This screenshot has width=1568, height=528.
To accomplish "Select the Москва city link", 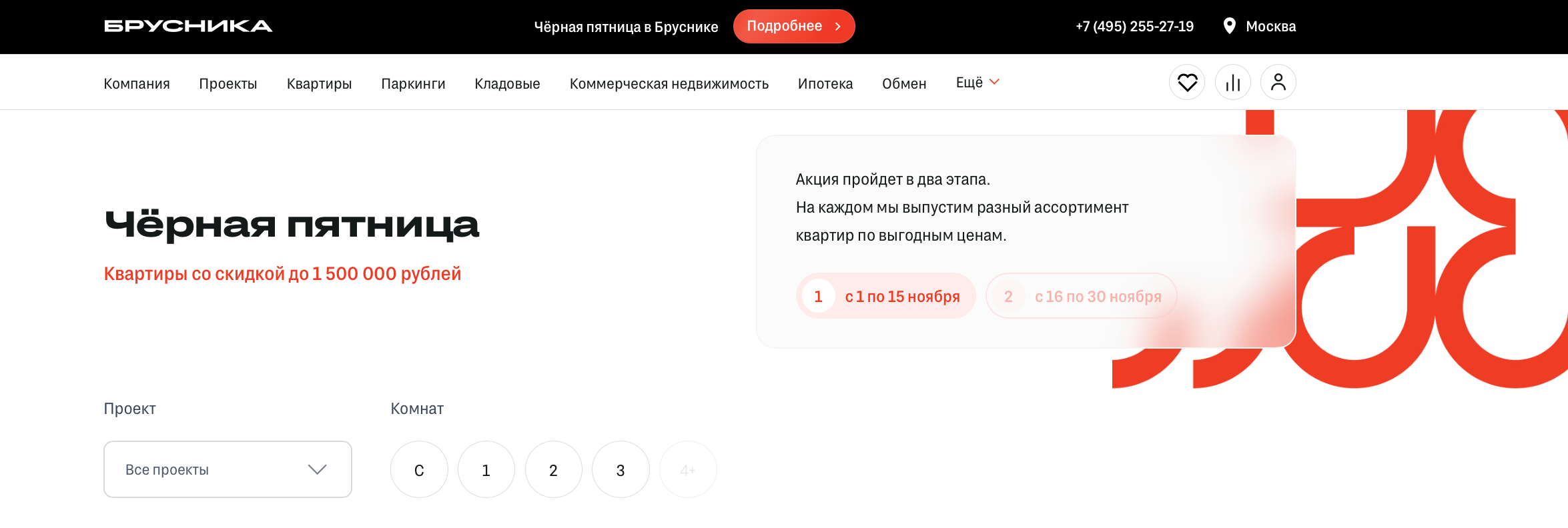I will 1270,27.
